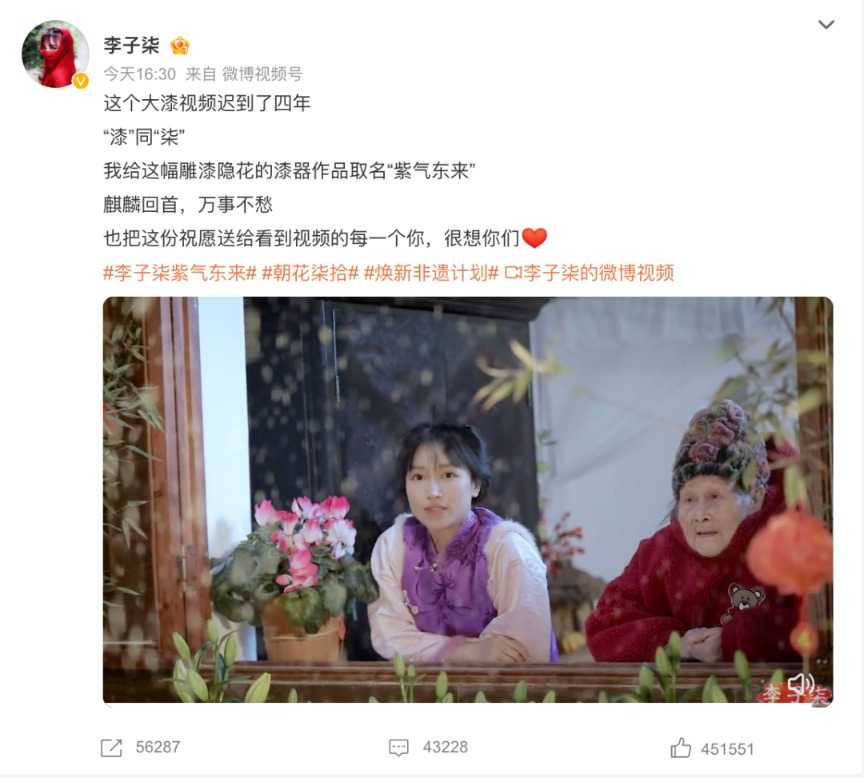Open 李子柒 profile avatar

[55, 54]
